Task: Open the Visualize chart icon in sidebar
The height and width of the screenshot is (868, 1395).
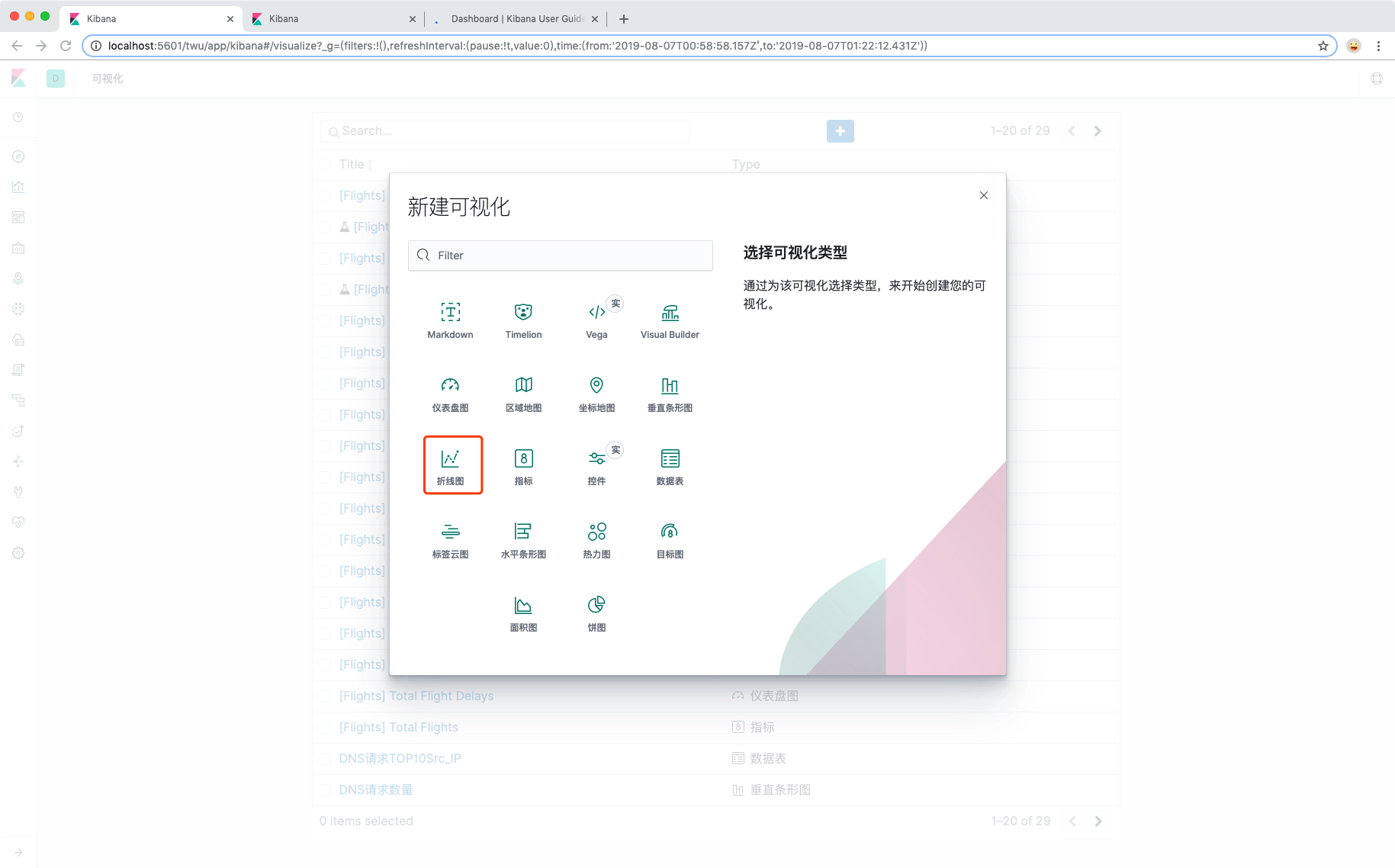Action: 18,187
